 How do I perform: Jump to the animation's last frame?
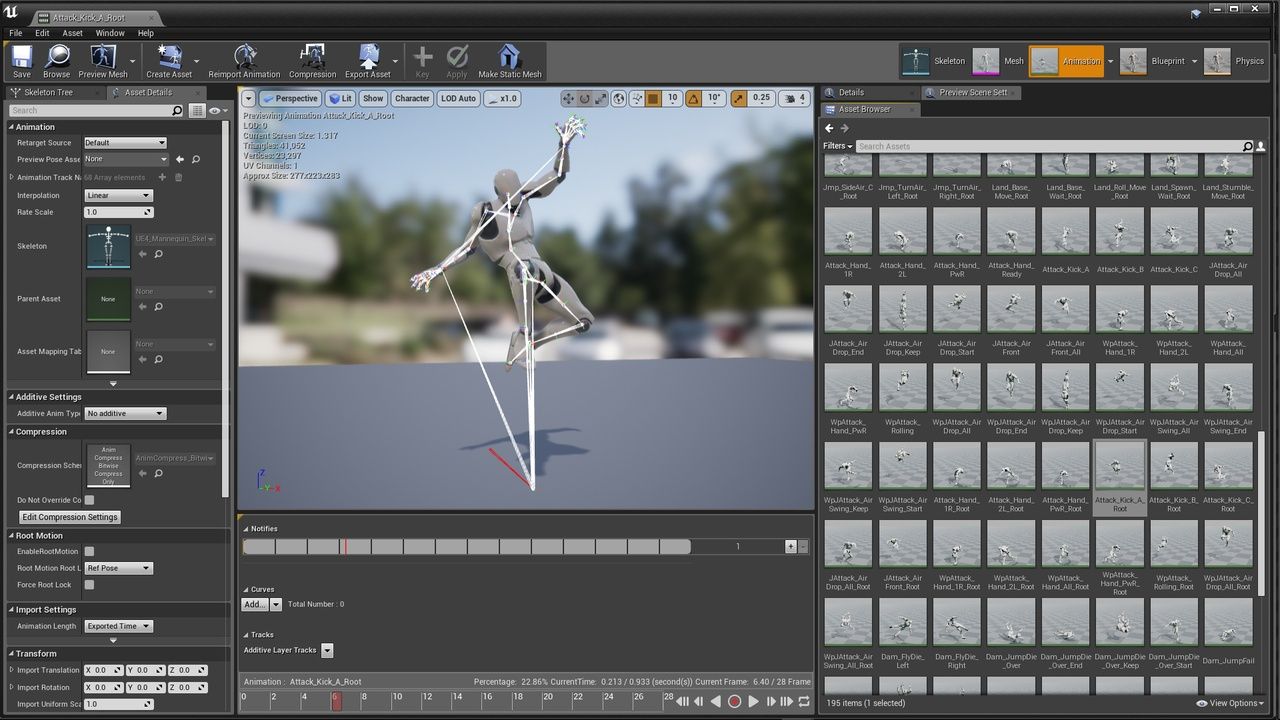pos(787,702)
